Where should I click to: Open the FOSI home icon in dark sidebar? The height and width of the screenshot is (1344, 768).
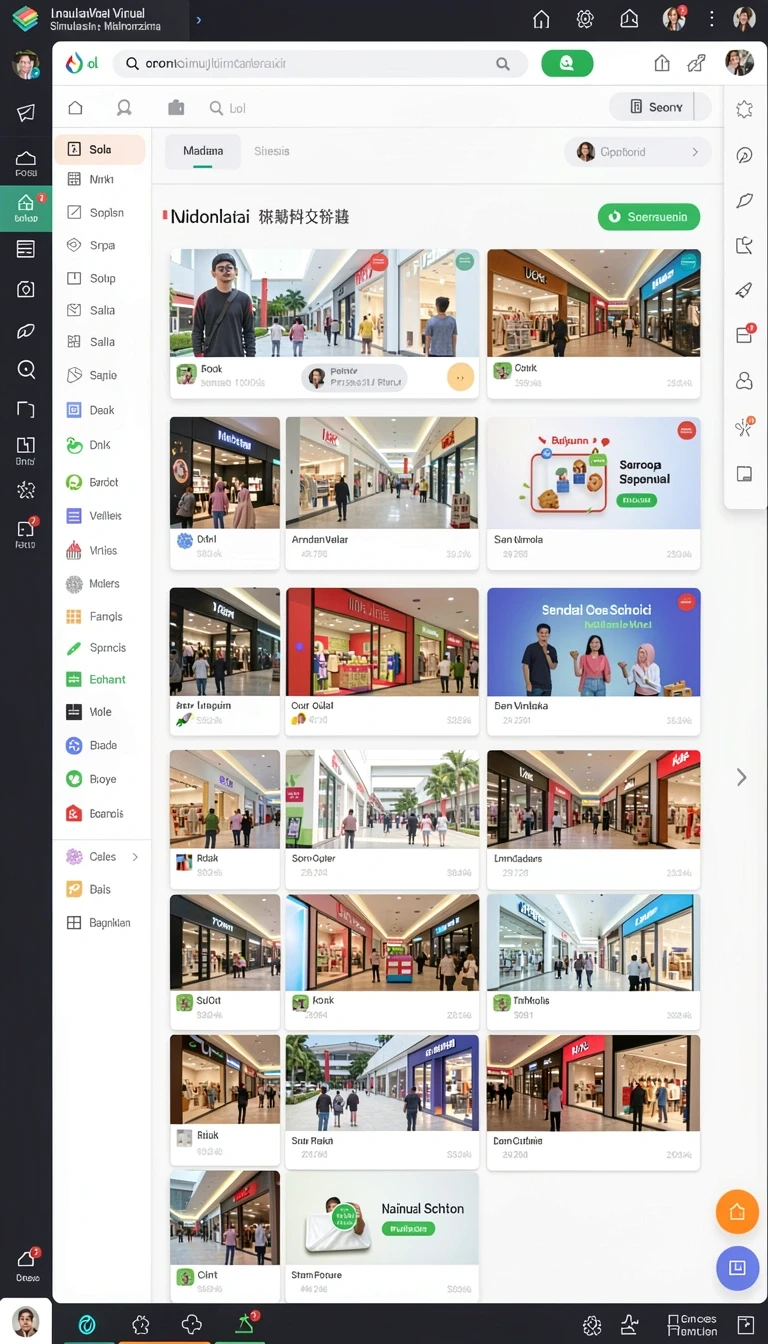click(x=26, y=163)
